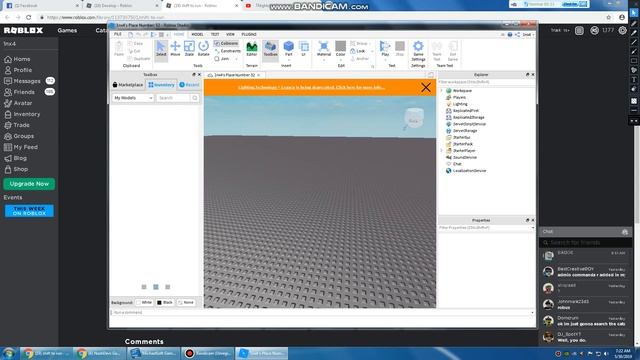Open the lighting technology deprecation link
Screen dimensions: 640x360
tap(311, 87)
